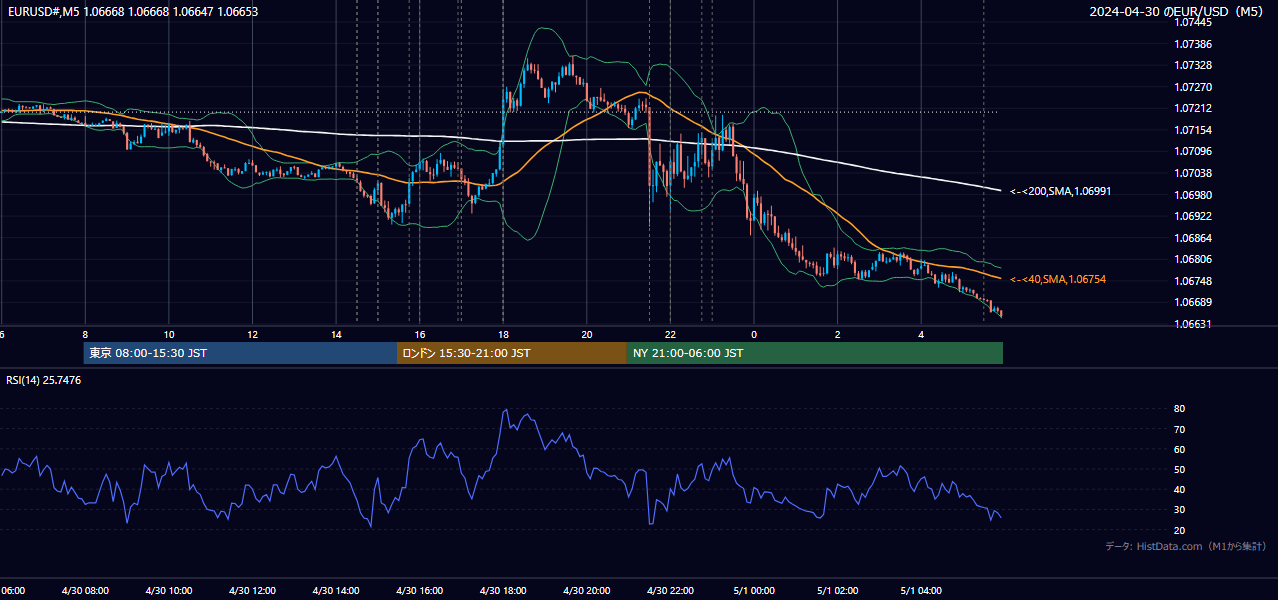Click the bottom time label 4/30 12:00

tap(252, 591)
